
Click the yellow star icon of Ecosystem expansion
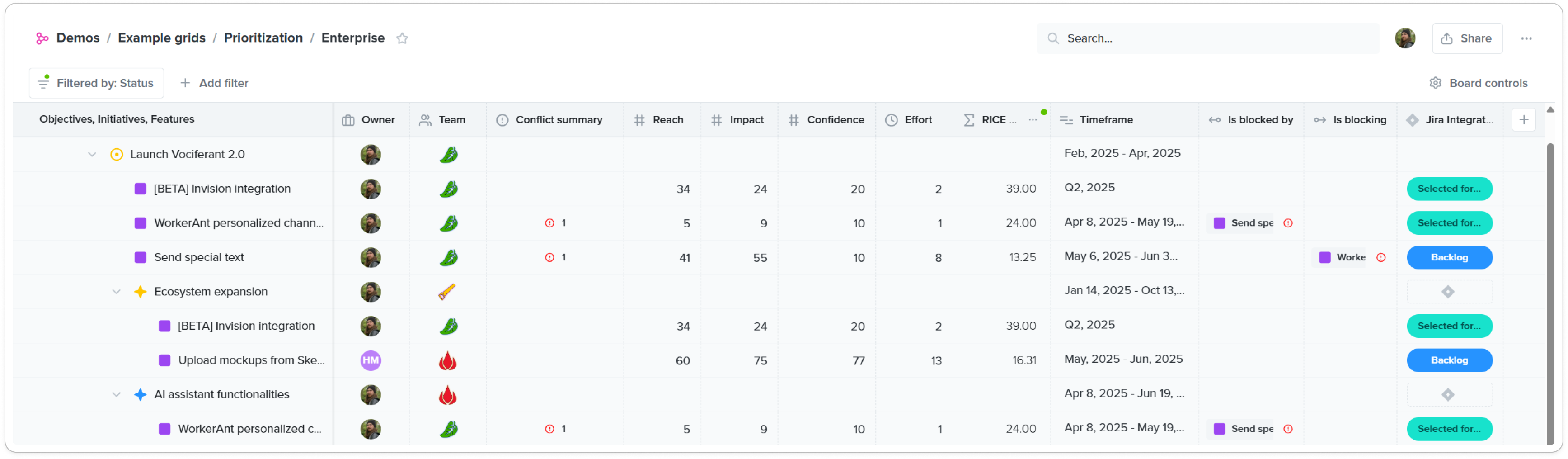(x=140, y=291)
